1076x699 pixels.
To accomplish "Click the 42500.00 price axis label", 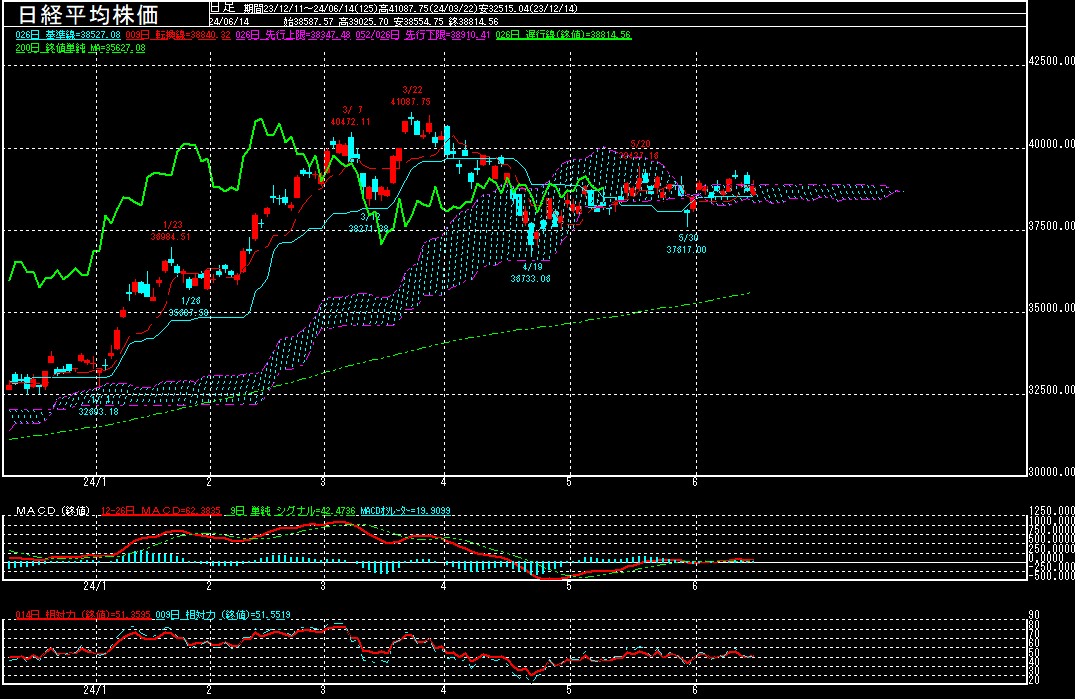I will tap(1051, 61).
